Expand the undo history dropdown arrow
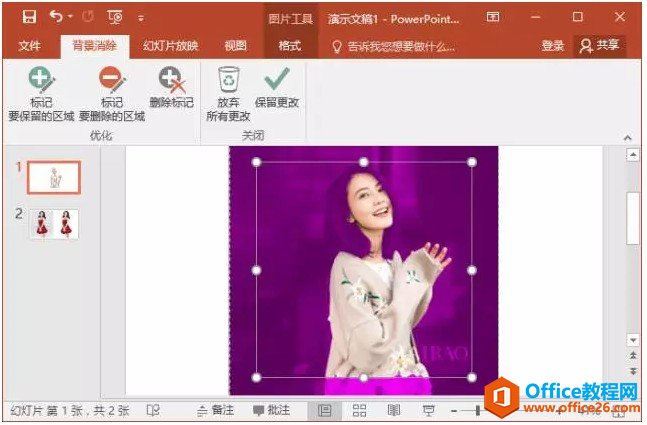 [70, 17]
